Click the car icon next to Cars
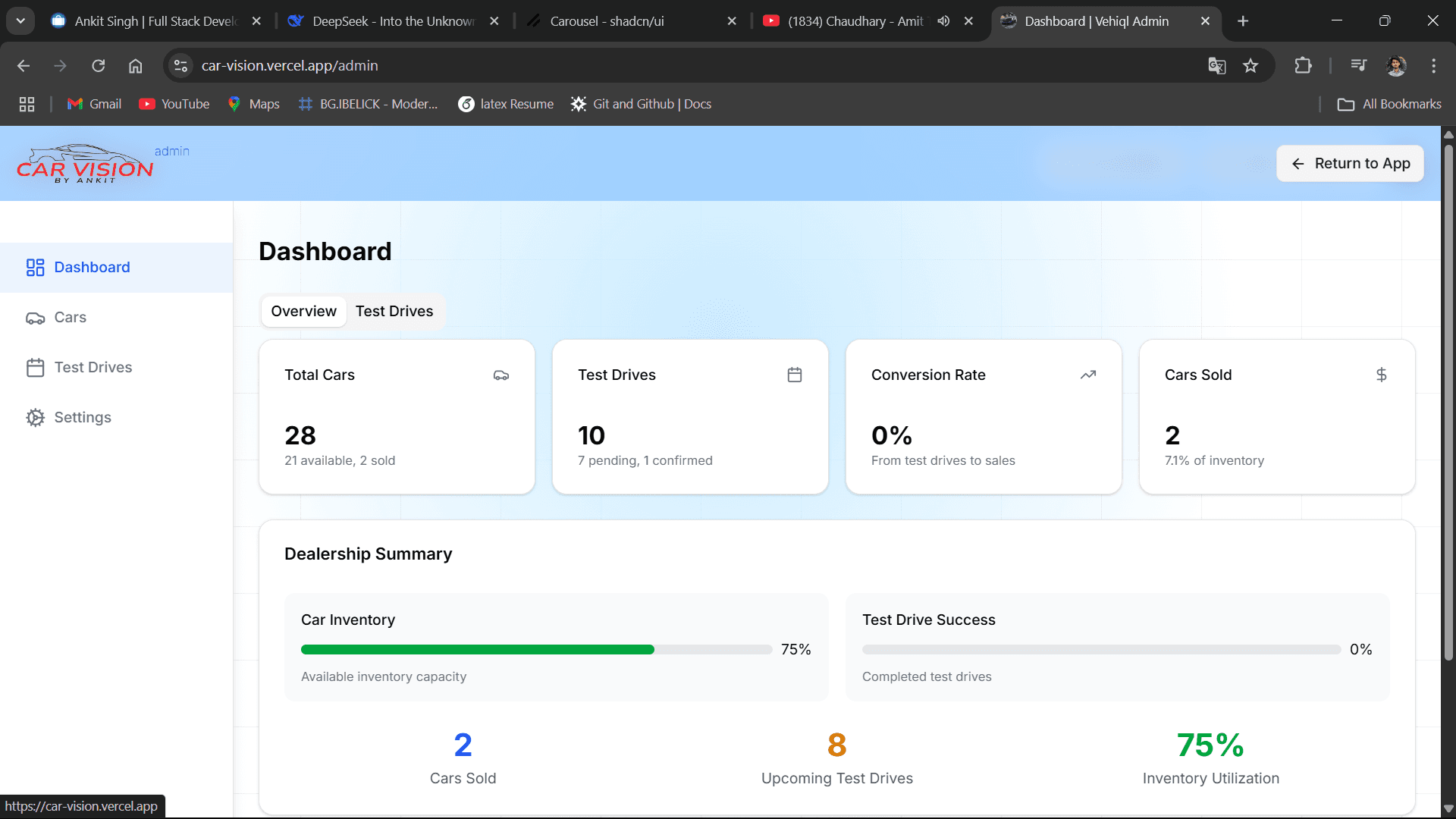The width and height of the screenshot is (1456, 819). (35, 318)
